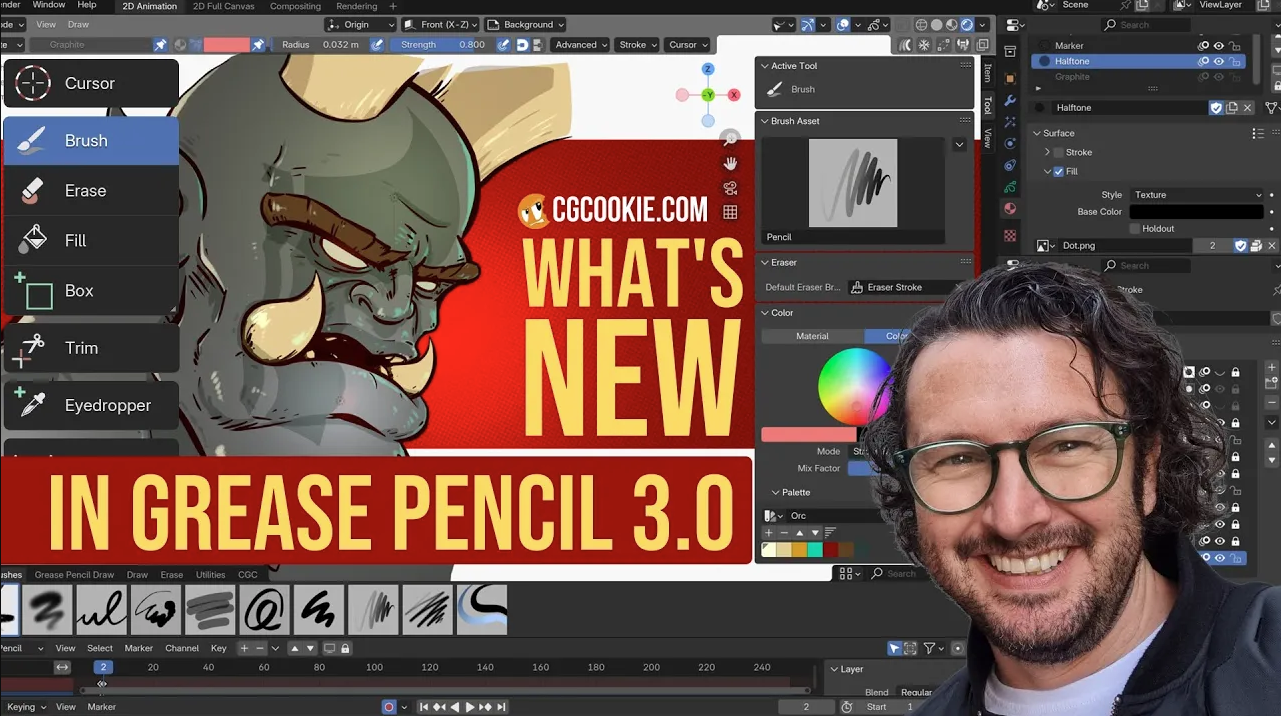
Task: Open the Advanced brush settings dropdown
Action: [579, 45]
